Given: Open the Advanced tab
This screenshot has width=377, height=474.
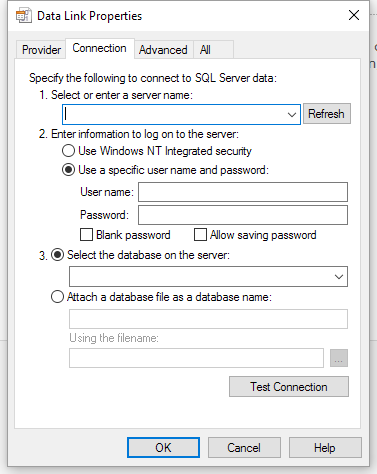Looking at the screenshot, I should (163, 50).
